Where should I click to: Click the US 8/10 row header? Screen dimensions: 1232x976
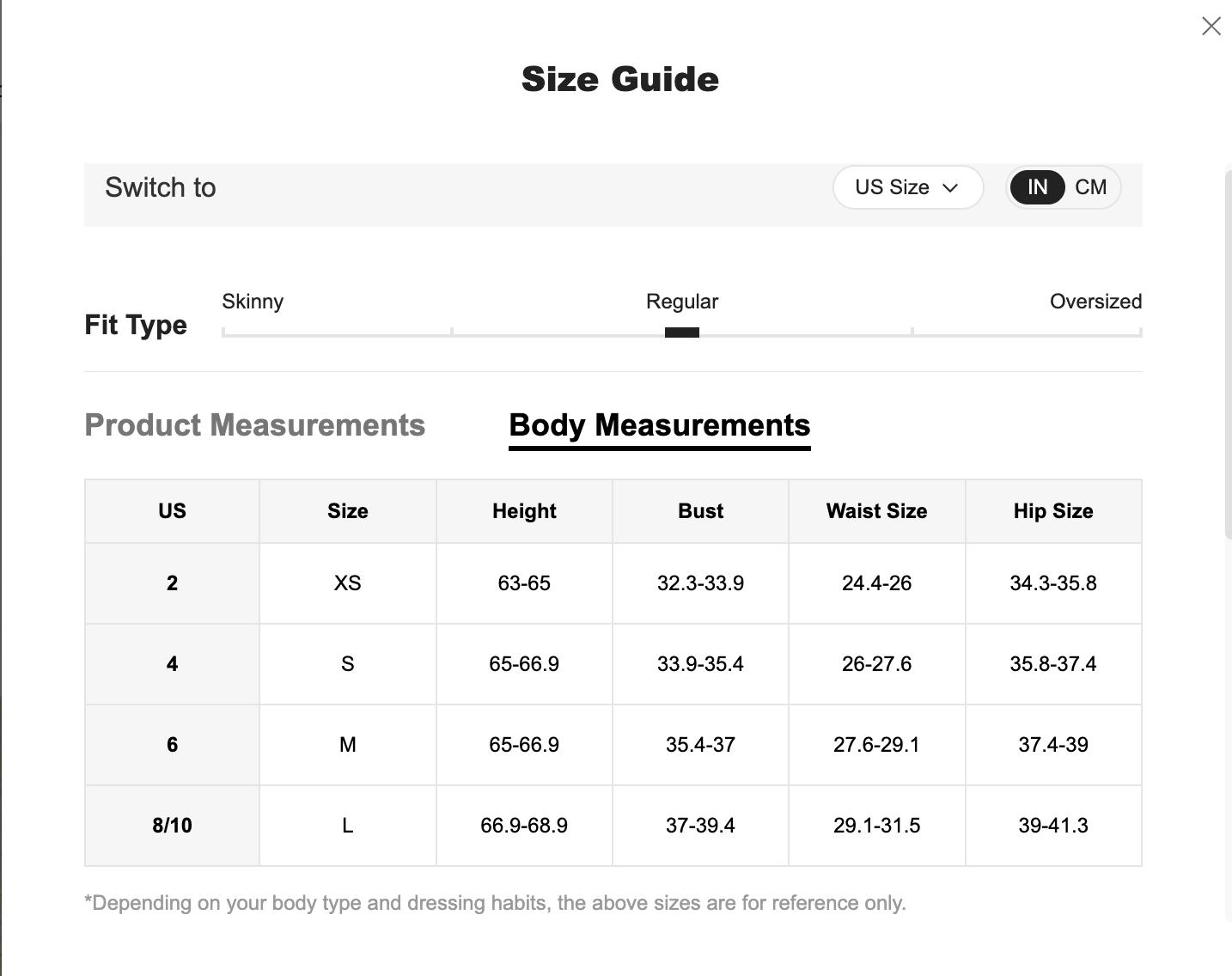[x=172, y=826]
